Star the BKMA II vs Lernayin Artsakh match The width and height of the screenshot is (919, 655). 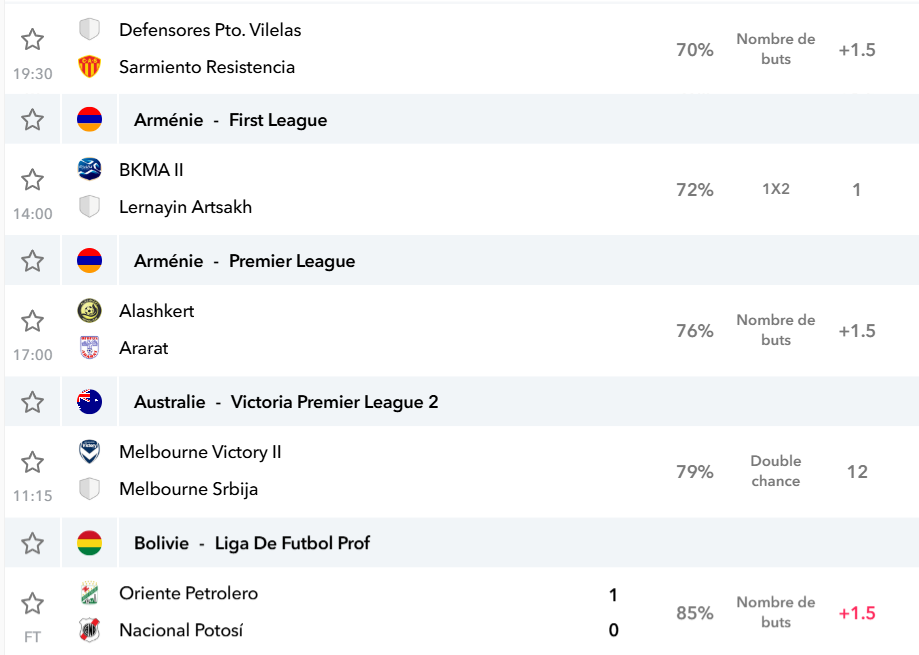point(32,180)
